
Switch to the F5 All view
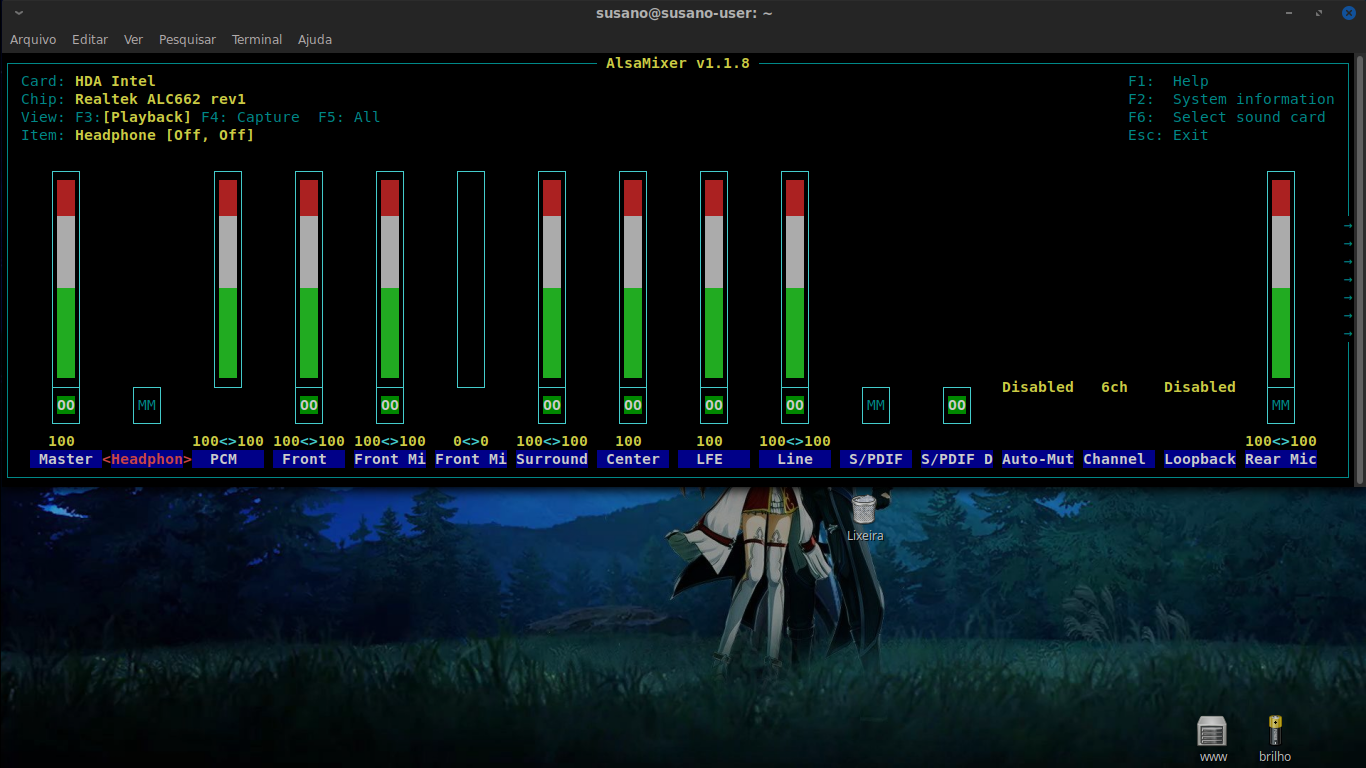[349, 117]
